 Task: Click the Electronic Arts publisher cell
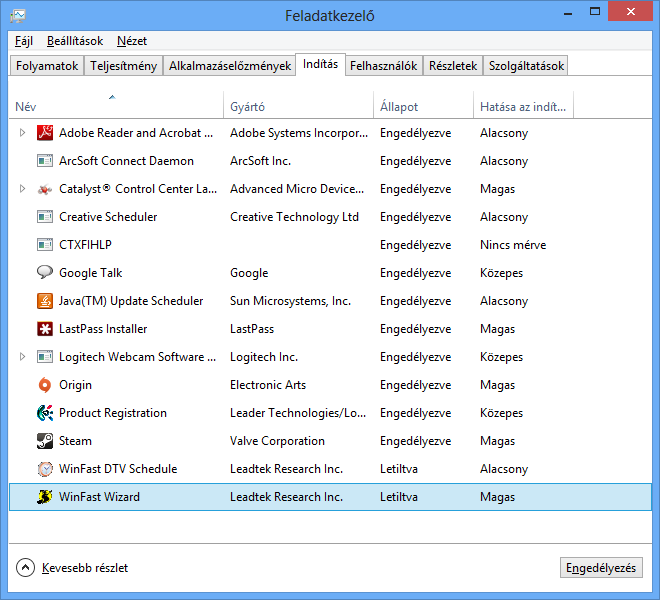[x=268, y=385]
